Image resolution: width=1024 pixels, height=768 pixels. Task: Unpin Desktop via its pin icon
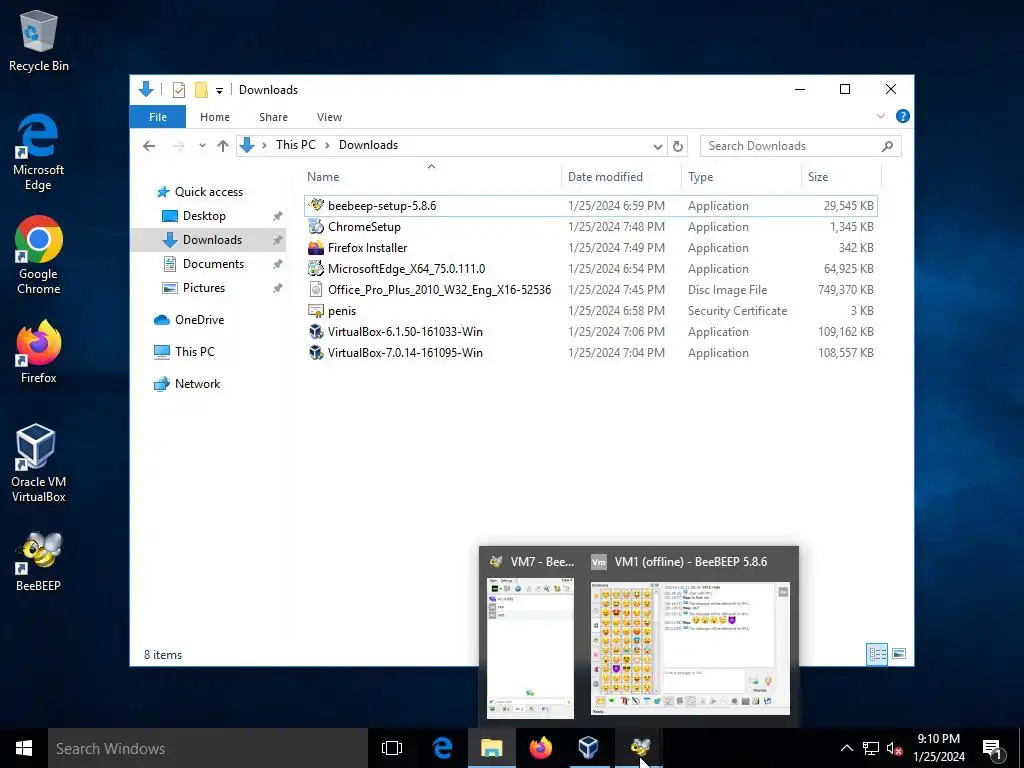click(x=278, y=216)
